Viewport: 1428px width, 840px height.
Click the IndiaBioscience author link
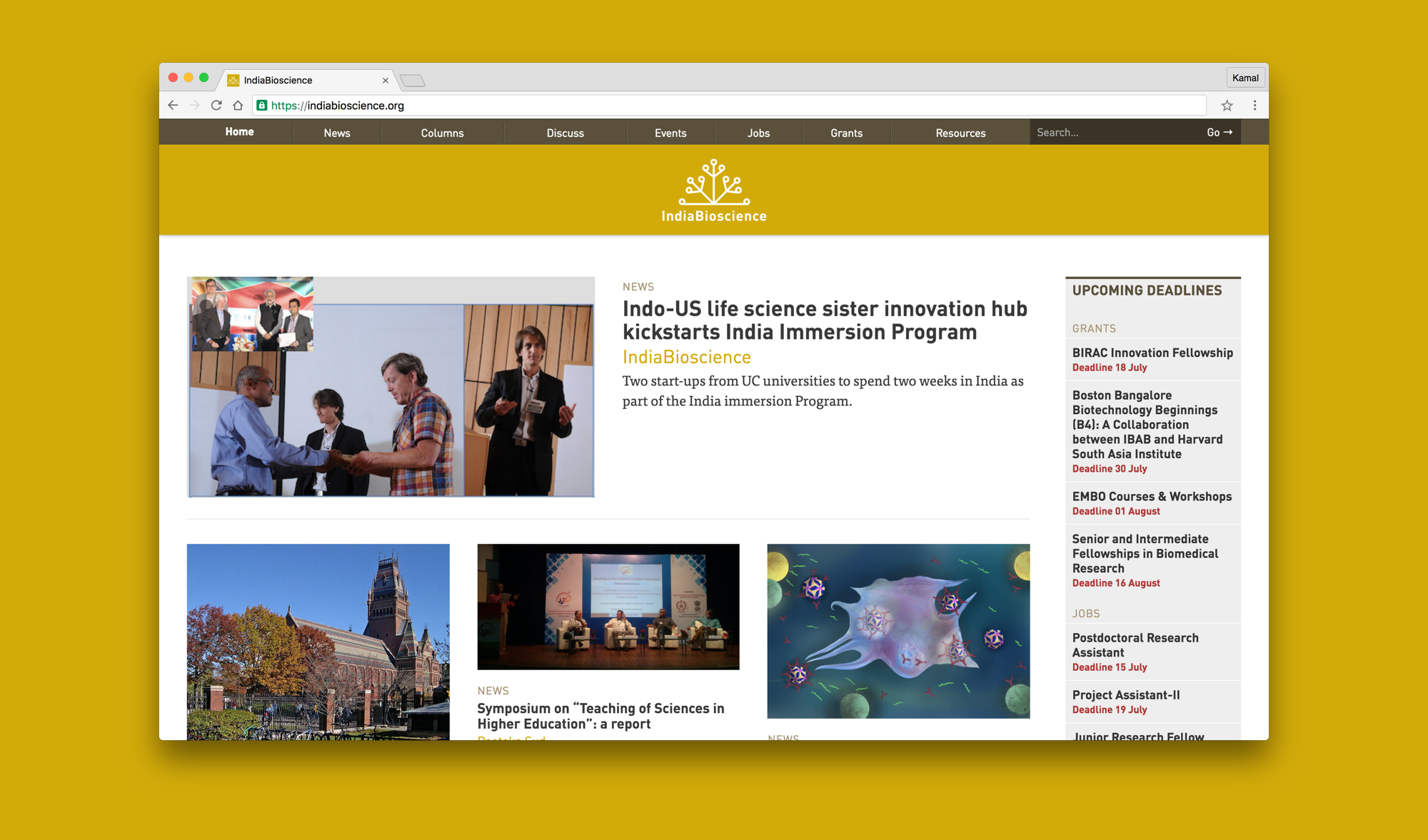pyautogui.click(x=687, y=357)
